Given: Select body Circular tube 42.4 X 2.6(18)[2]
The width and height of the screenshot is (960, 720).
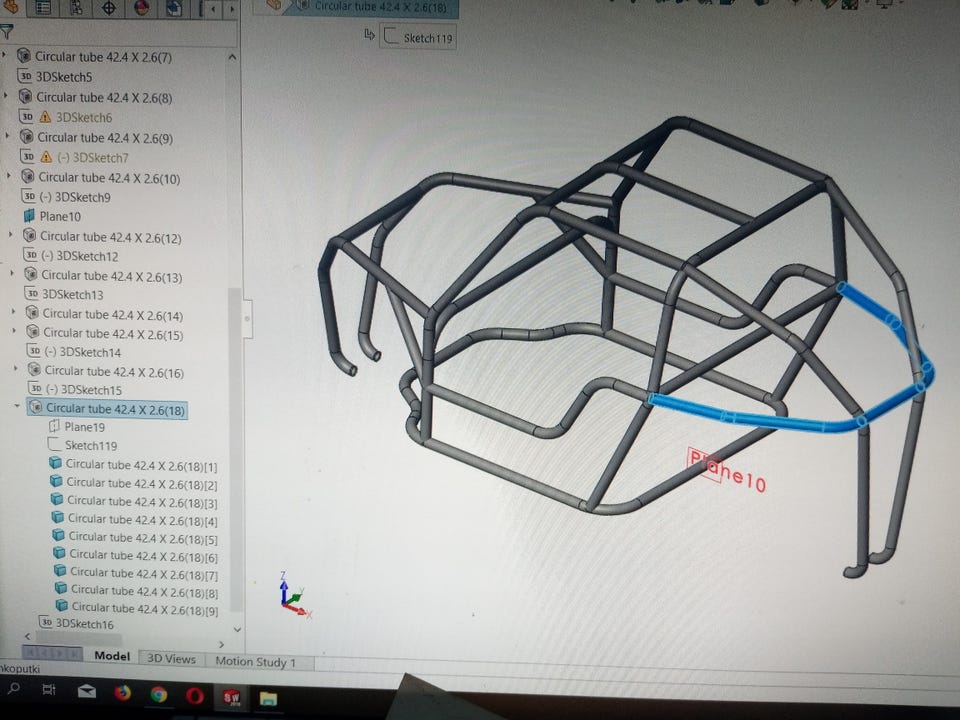Looking at the screenshot, I should click(x=141, y=484).
